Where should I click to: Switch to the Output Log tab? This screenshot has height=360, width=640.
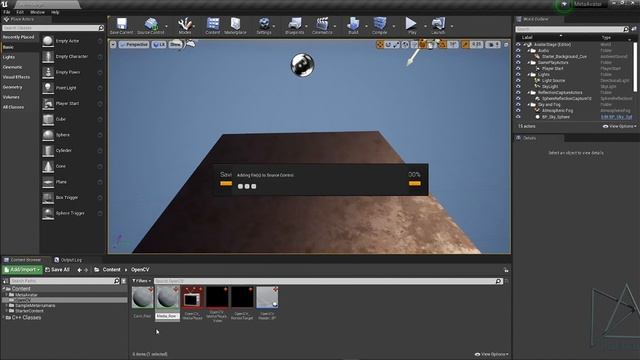point(68,260)
